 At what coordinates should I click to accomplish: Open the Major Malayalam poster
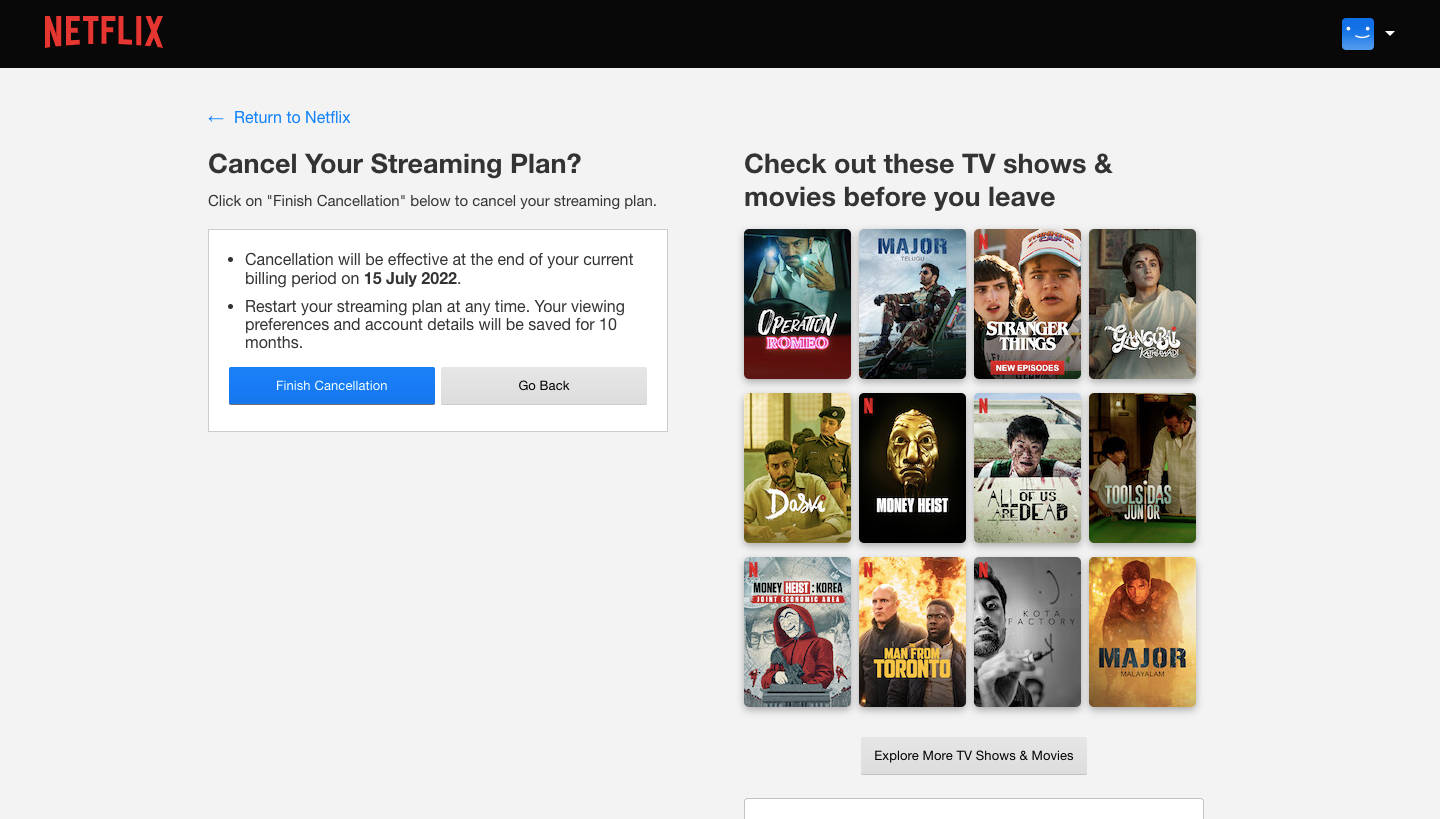pyautogui.click(x=1142, y=631)
